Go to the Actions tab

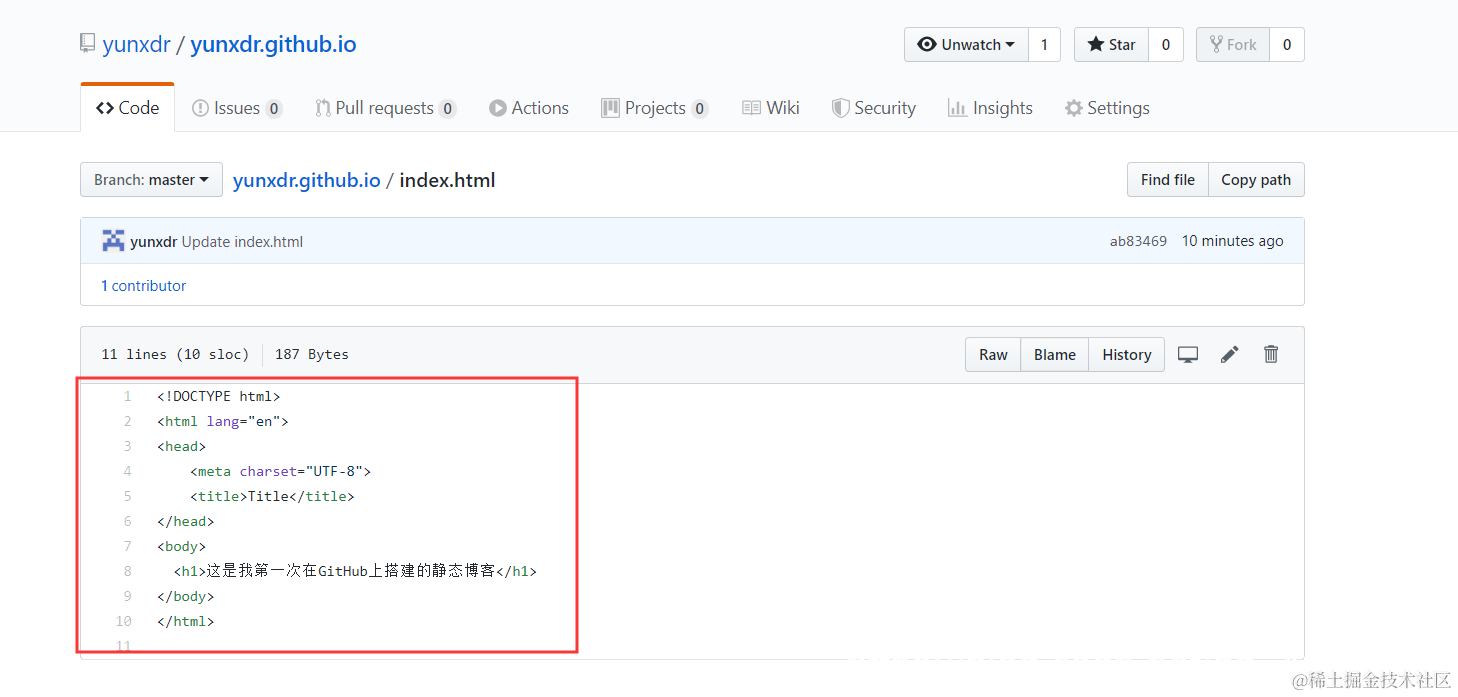(529, 108)
